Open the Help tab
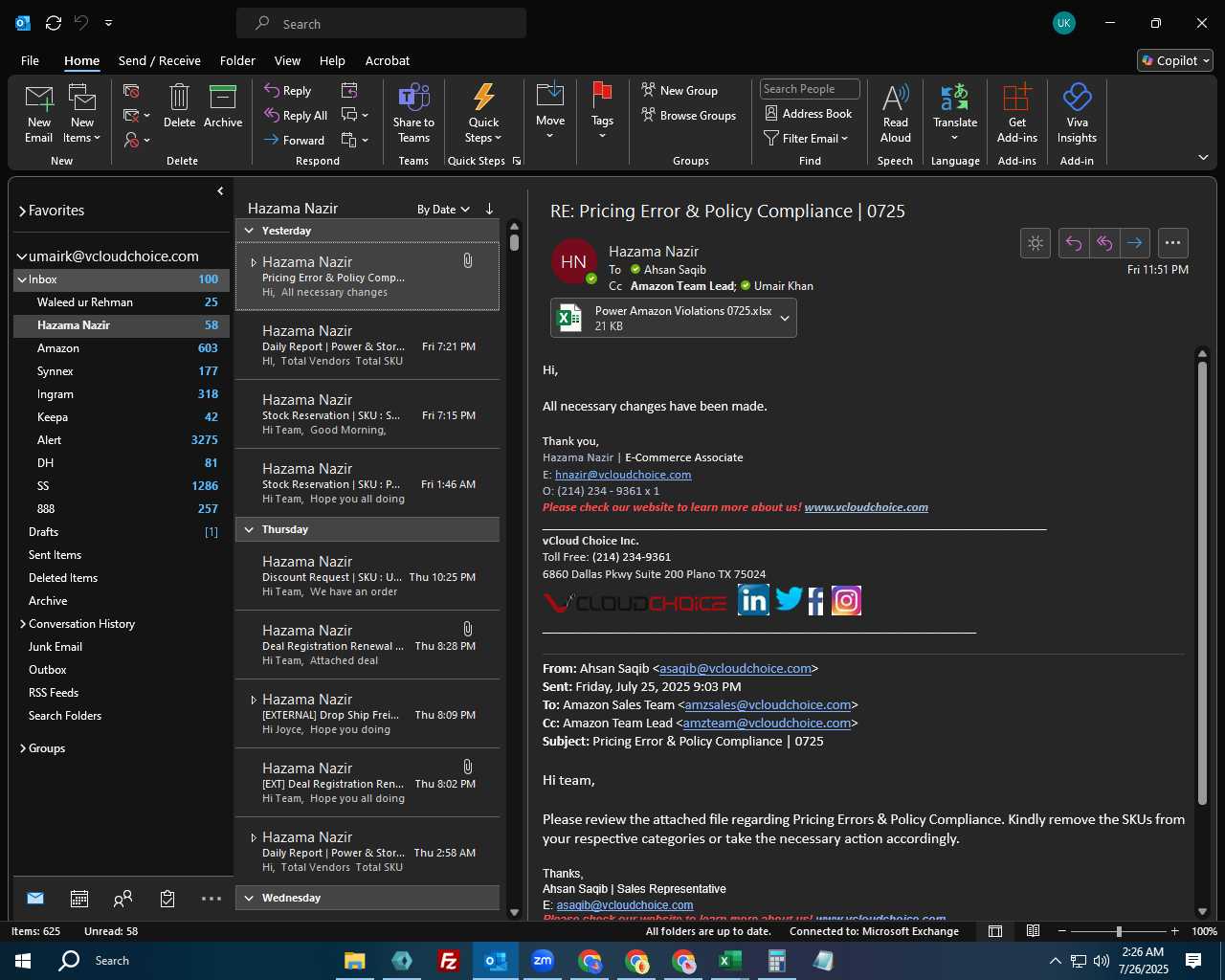1225x980 pixels. (332, 60)
